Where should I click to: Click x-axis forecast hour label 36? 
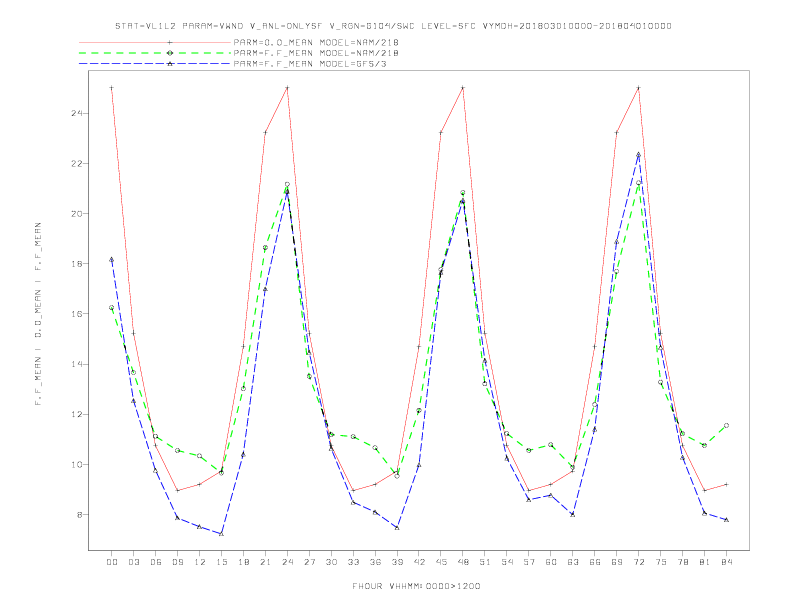375,562
